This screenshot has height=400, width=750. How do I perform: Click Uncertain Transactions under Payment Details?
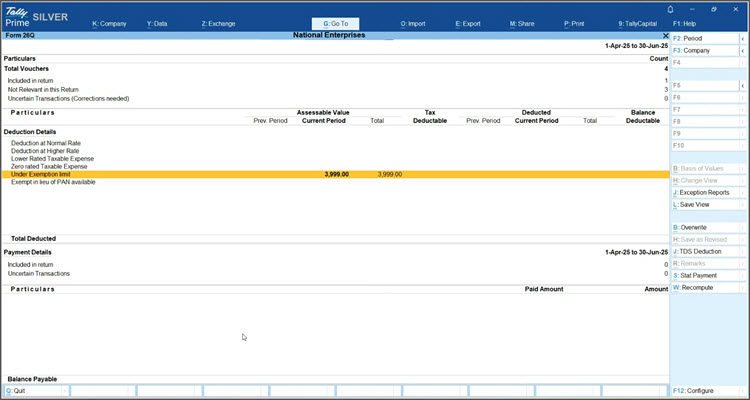coord(335,274)
